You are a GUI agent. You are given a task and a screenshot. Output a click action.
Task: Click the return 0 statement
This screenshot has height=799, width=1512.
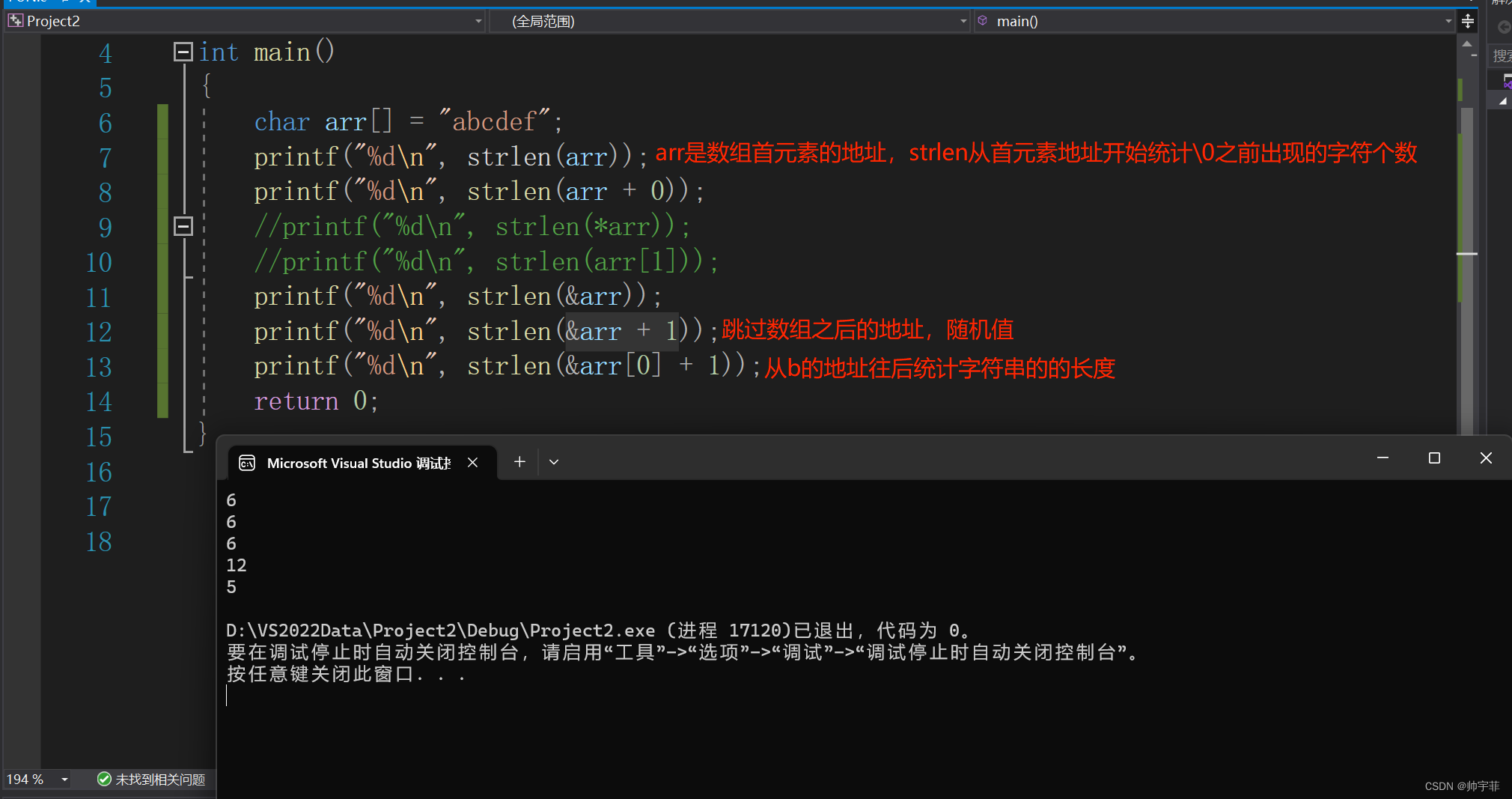(316, 401)
